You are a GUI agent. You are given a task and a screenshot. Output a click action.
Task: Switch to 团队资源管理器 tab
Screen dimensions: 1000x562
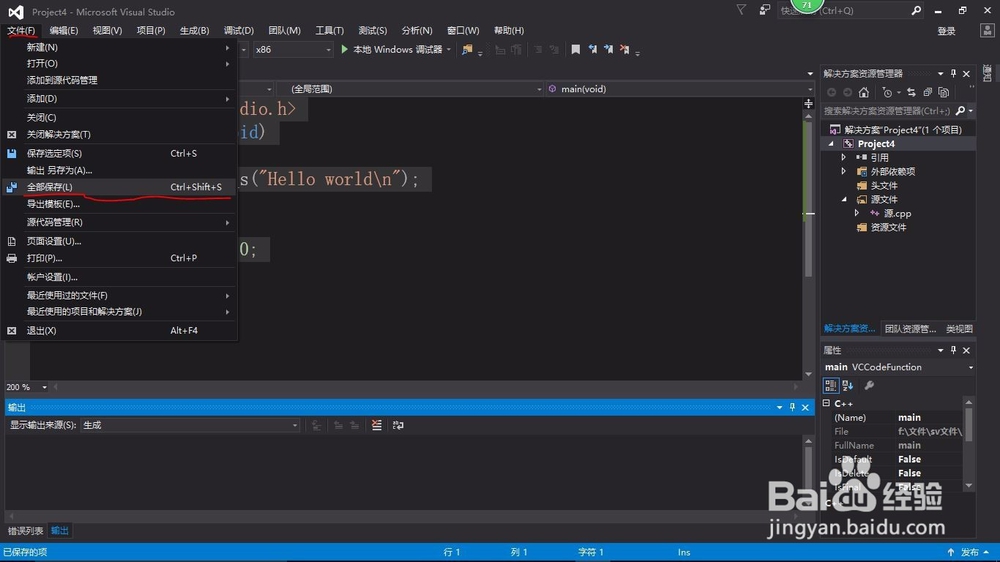910,329
